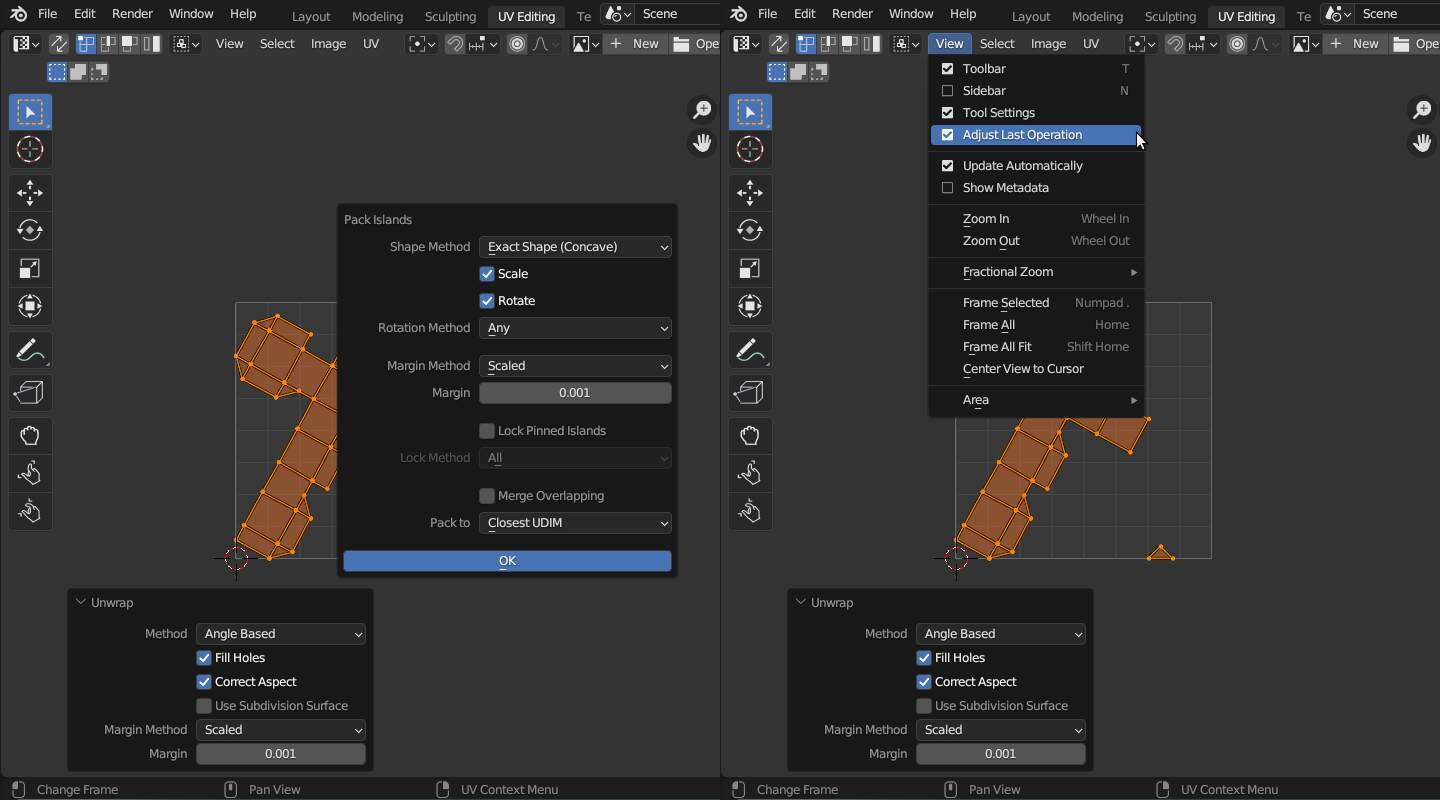1440x800 pixels.
Task: Switch to Sculpting tab in right window
Action: click(1170, 16)
